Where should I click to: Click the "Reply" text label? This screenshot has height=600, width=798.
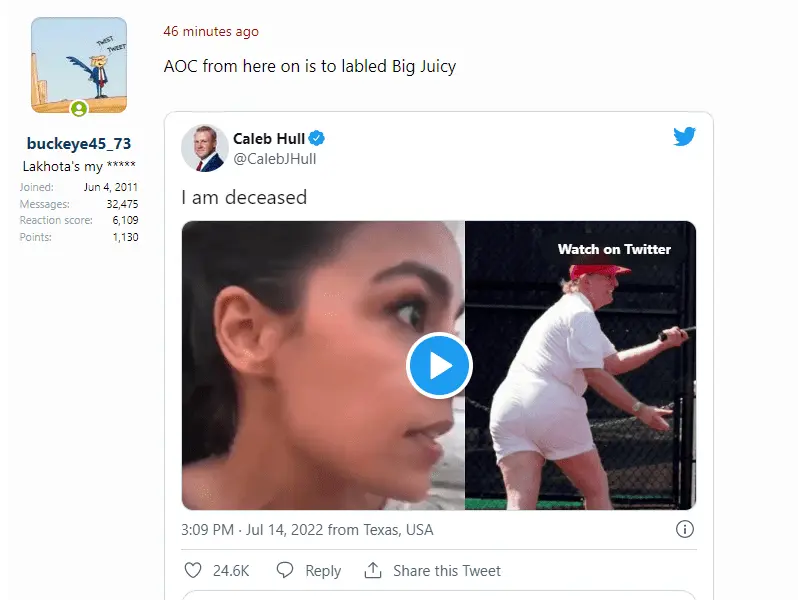pos(323,571)
